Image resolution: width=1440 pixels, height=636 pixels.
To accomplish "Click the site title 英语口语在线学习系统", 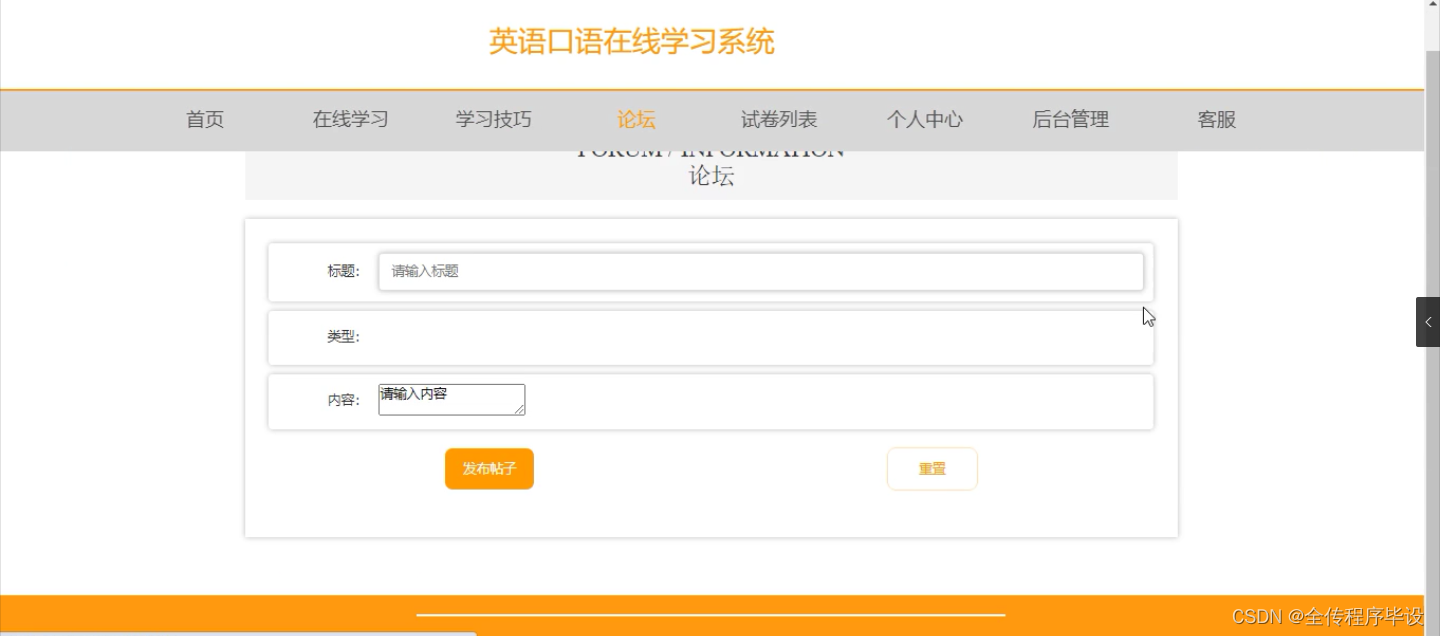I will 630,40.
